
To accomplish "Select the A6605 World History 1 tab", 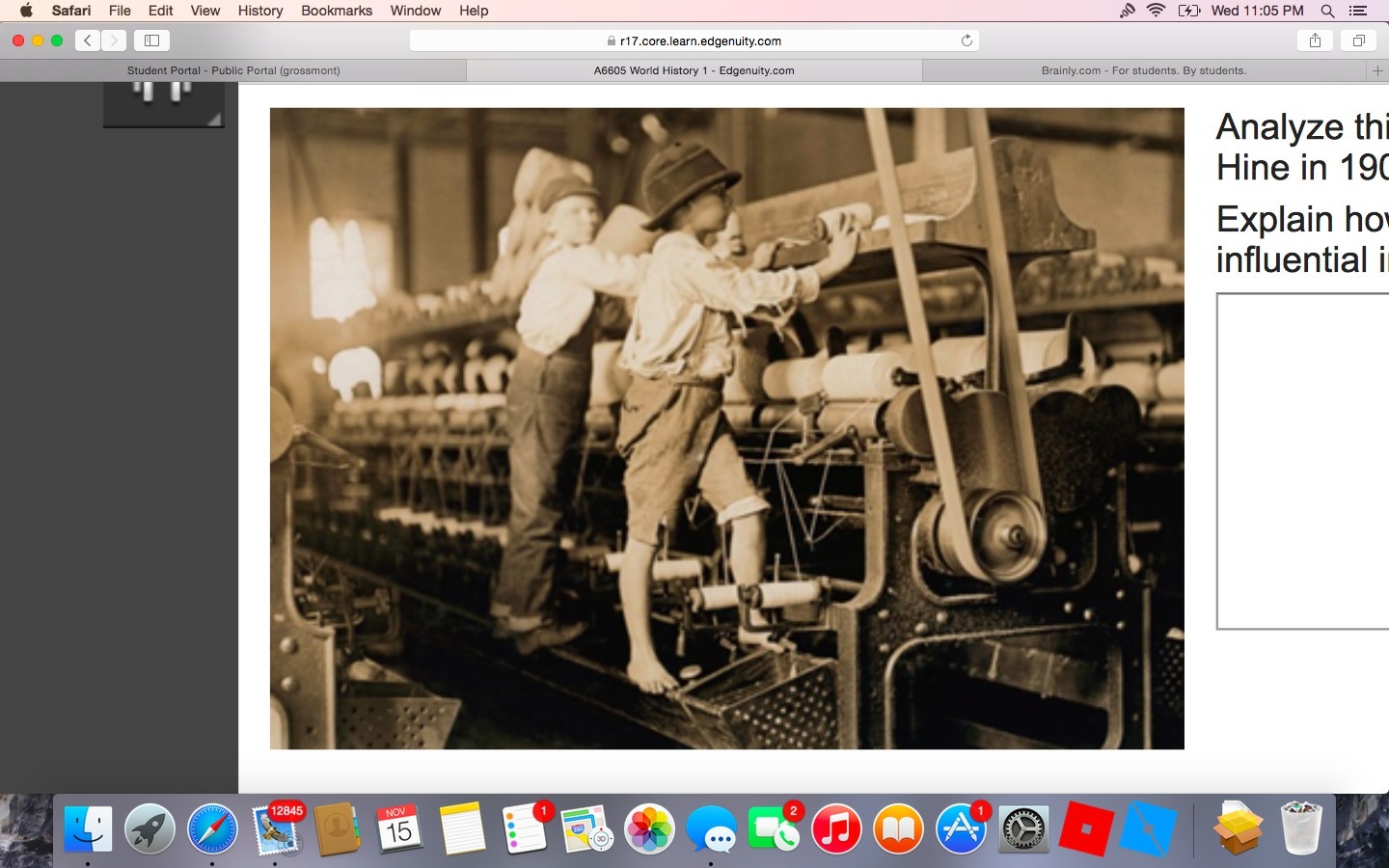I will click(x=694, y=70).
